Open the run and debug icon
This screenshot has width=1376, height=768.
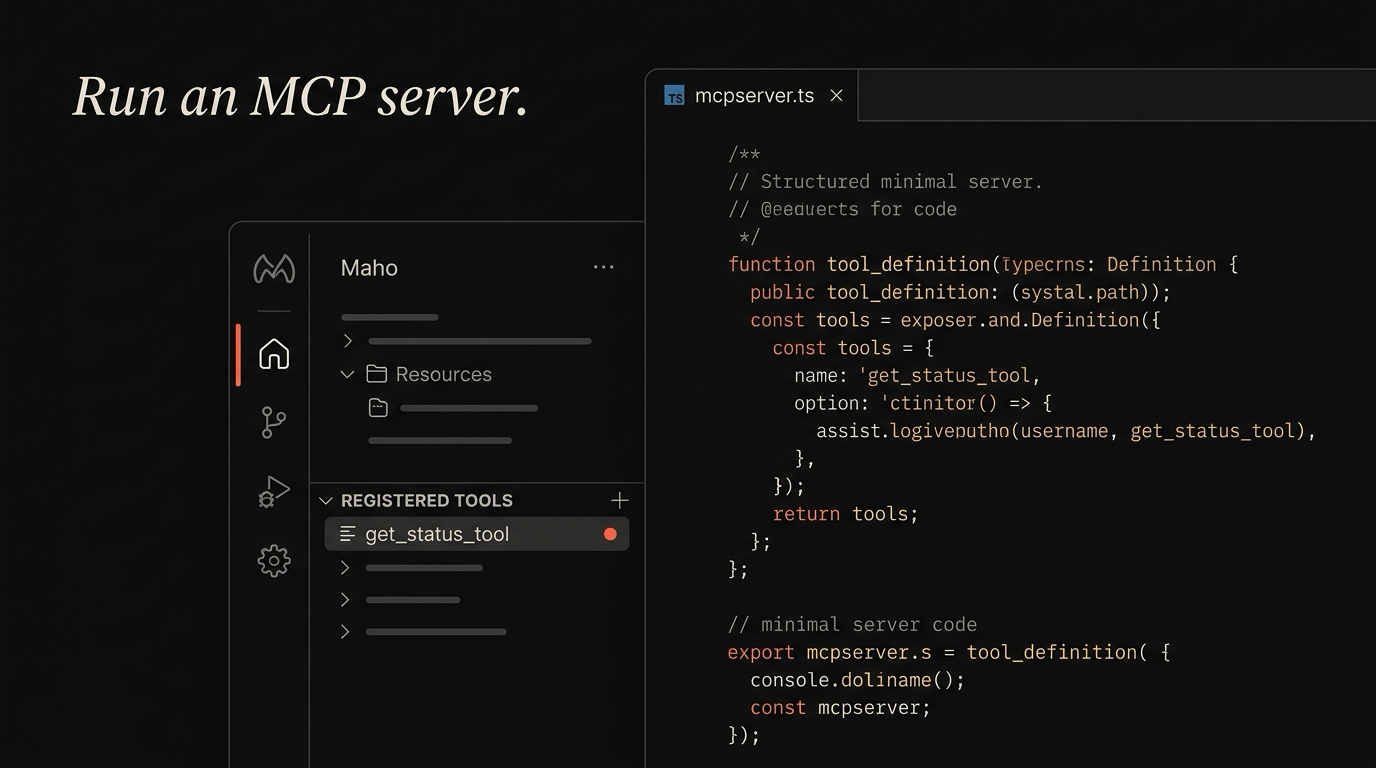(274, 491)
